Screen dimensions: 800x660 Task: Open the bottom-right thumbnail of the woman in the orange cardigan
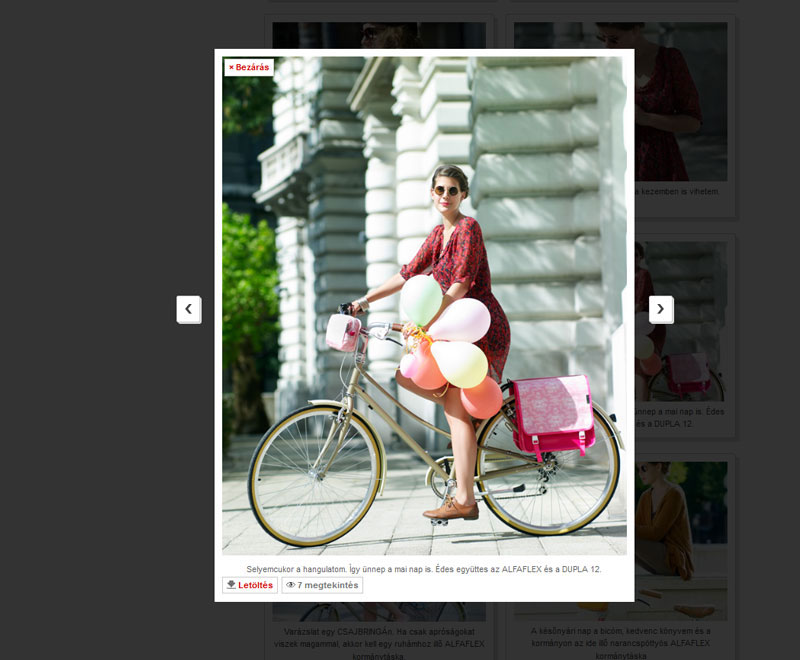680,530
